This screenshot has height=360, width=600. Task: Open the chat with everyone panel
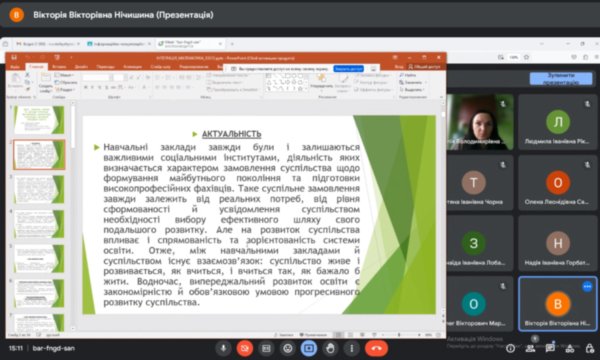click(x=550, y=348)
